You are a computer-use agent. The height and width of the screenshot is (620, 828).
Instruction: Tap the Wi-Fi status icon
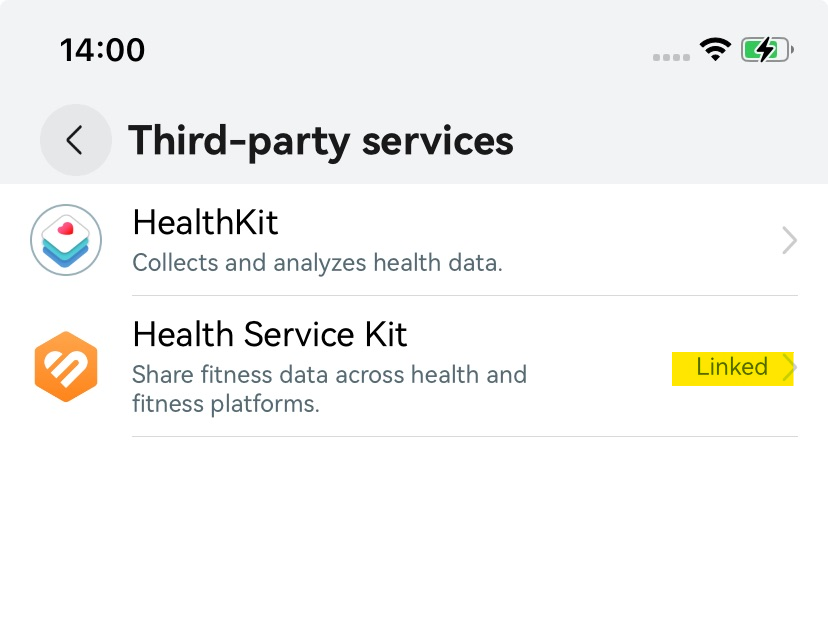click(715, 50)
